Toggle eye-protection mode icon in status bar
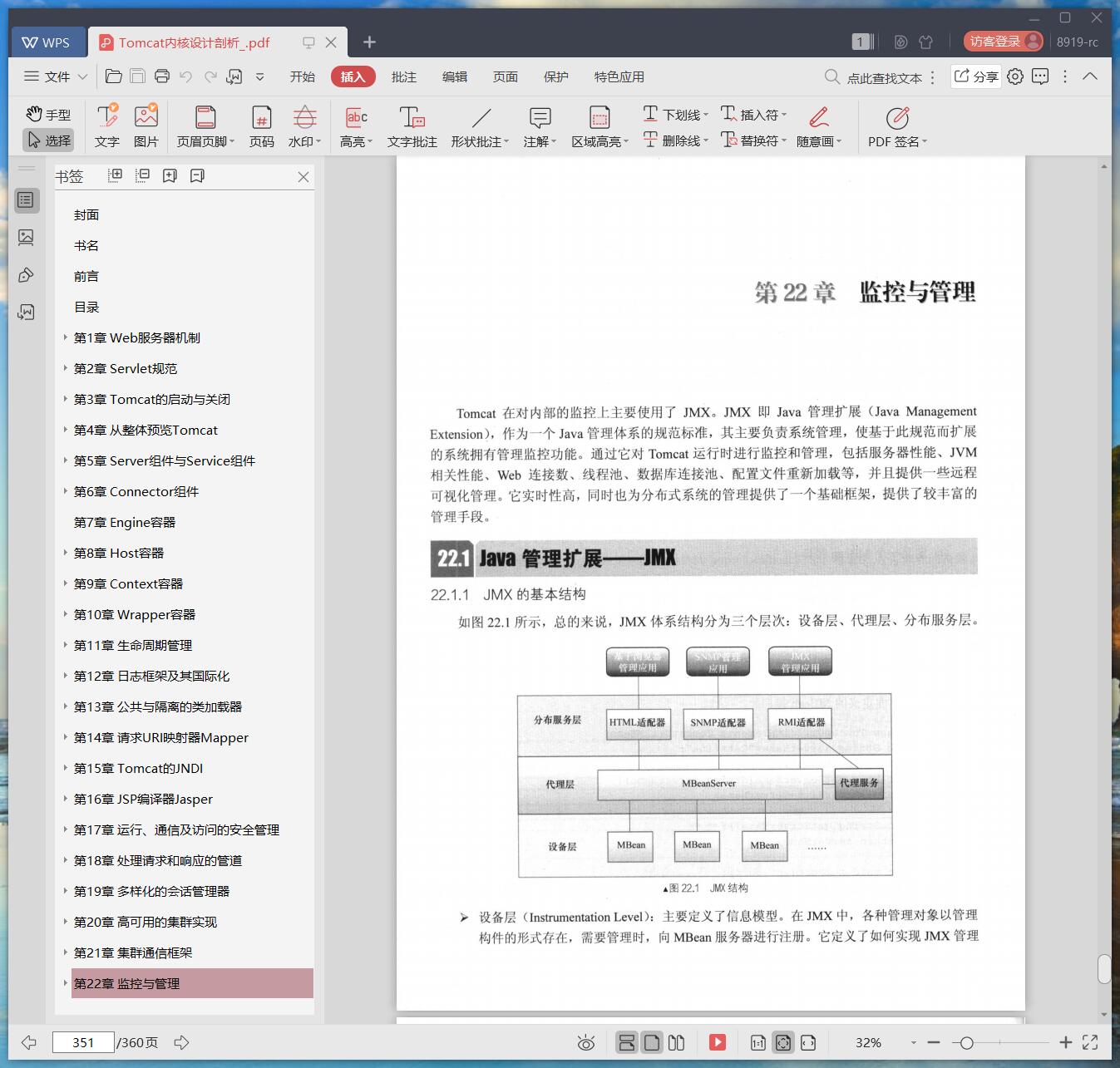Screen dimensions: 1120x1068 point(586,1042)
